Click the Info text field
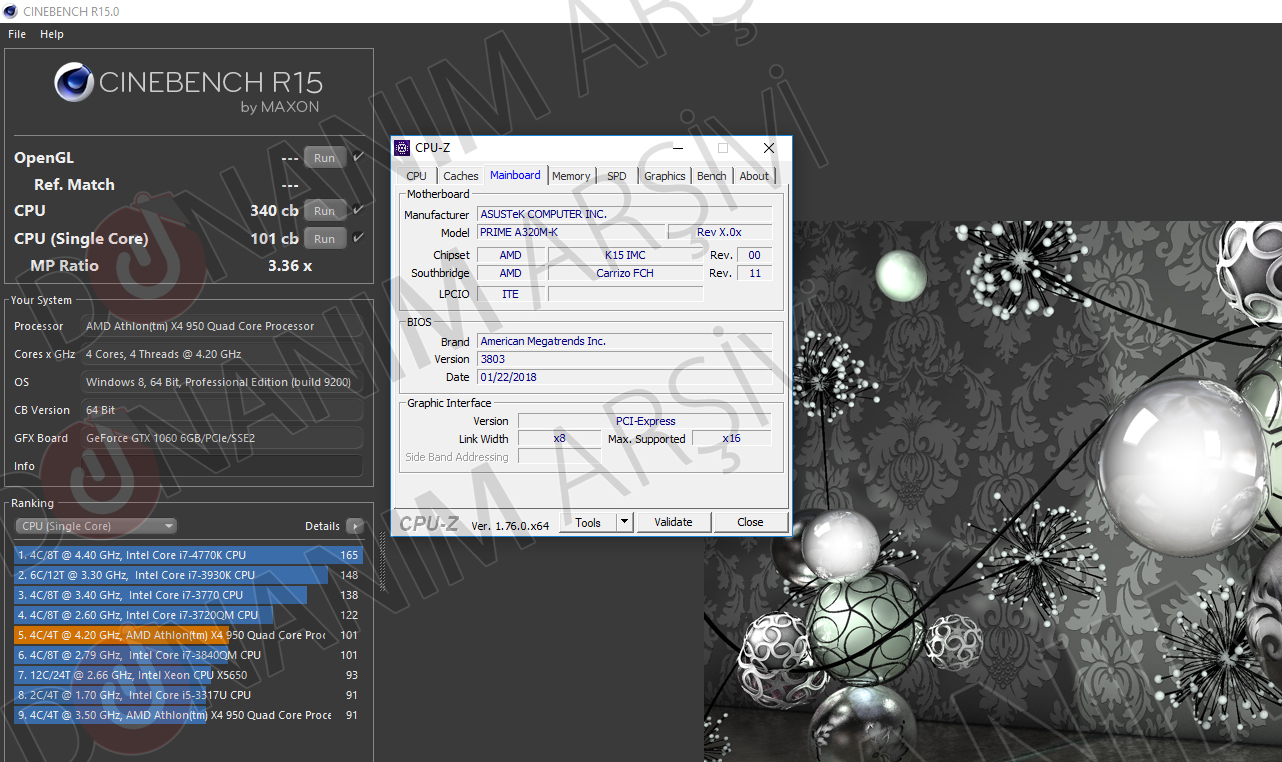Screen dimensions: 1282x762 click(x=222, y=466)
